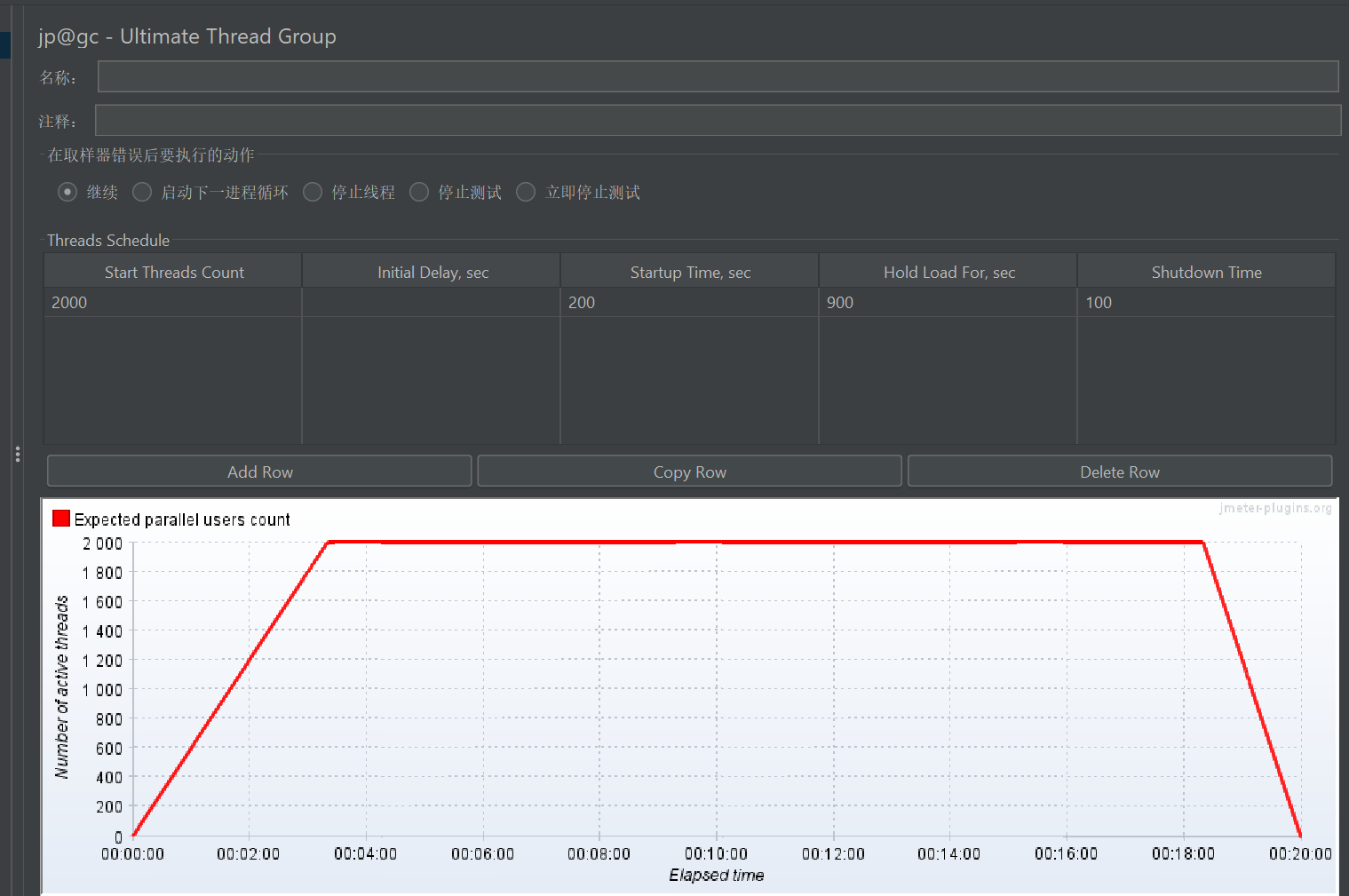The image size is (1349, 896).
Task: Select the empty Initial Delay cell in the row
Action: (x=432, y=302)
